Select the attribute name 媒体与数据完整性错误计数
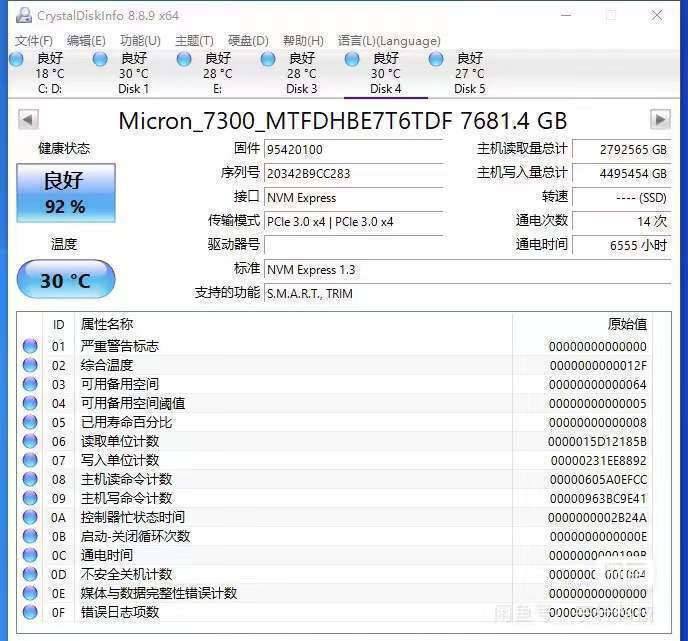This screenshot has width=688, height=641. [x=159, y=593]
